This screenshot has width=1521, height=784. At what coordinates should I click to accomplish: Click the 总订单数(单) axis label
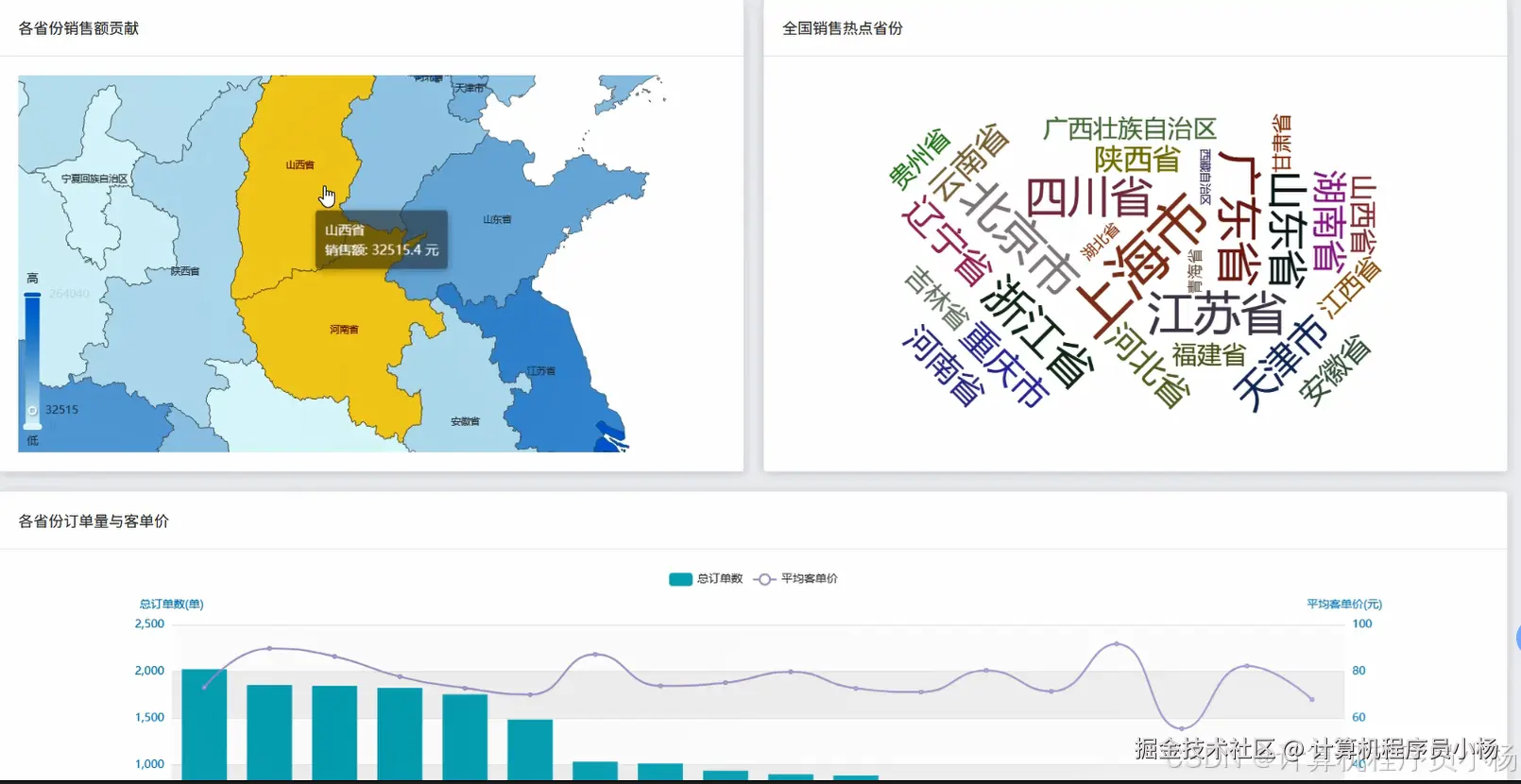[172, 605]
